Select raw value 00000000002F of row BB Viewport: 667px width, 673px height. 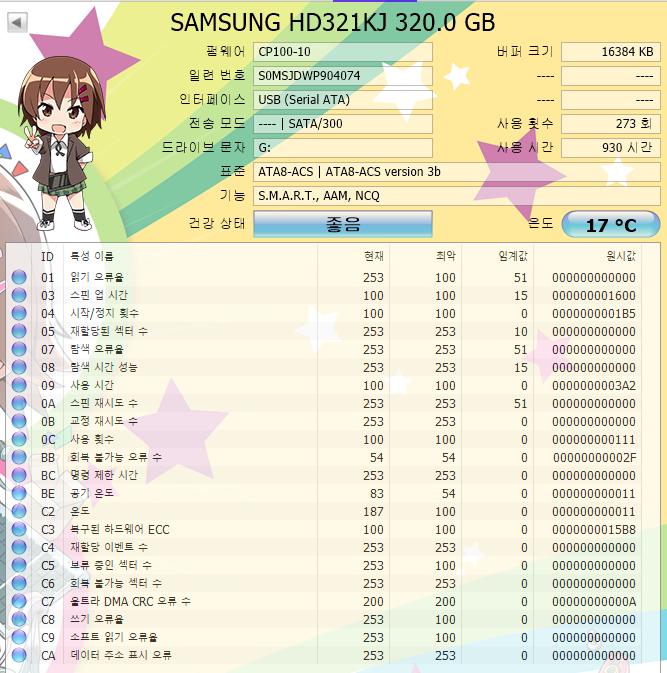pos(594,458)
